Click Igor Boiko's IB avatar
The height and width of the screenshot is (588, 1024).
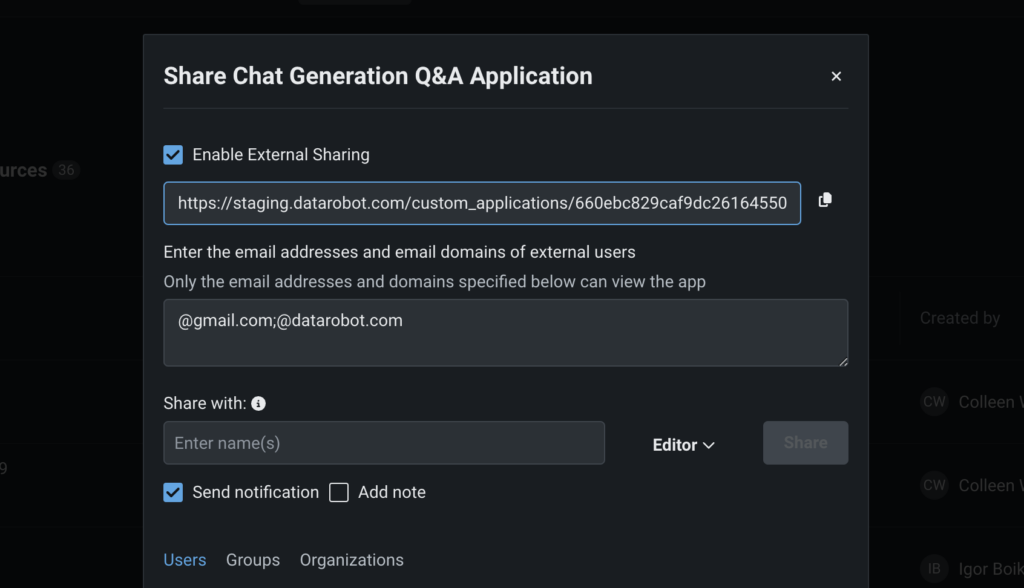[933, 568]
